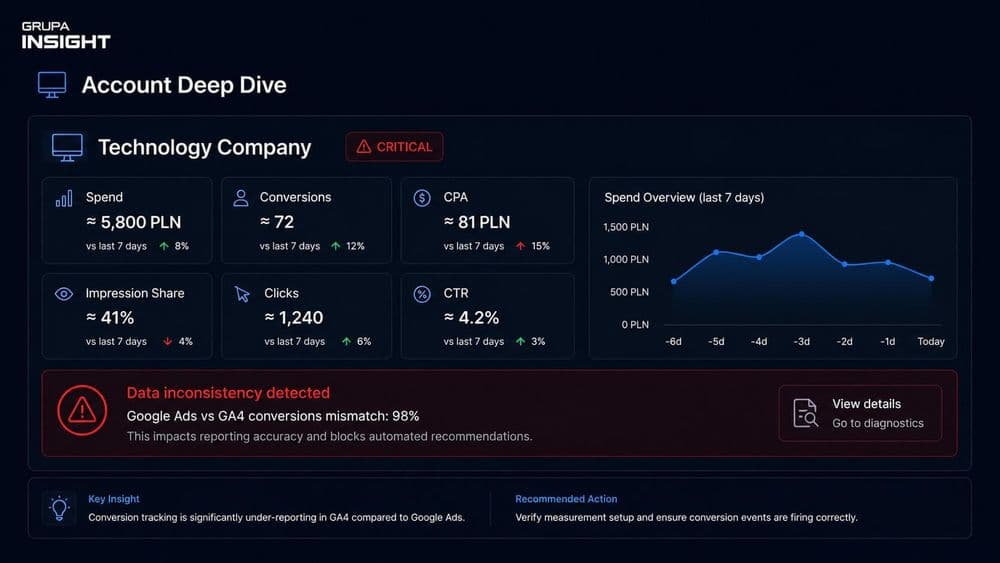The image size is (1000, 563).
Task: Click the lightbulb icon beside Key Insight
Action: (59, 508)
